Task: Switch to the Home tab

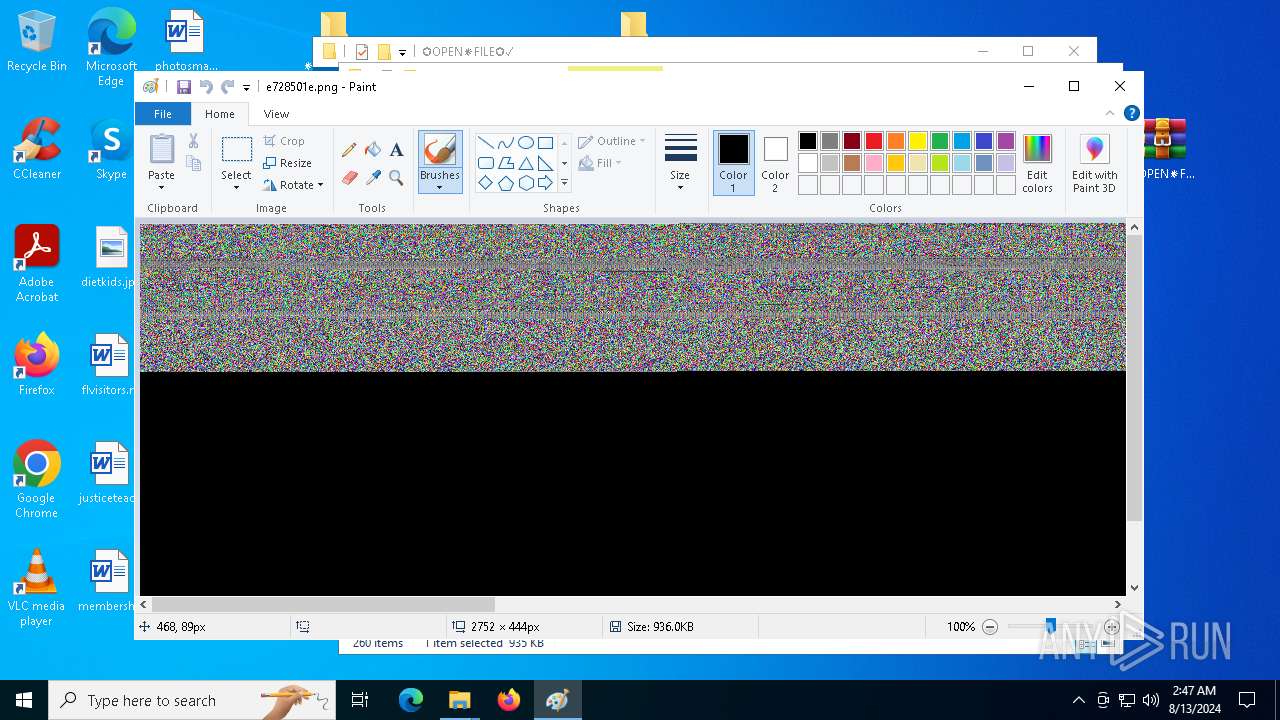Action: tap(220, 113)
